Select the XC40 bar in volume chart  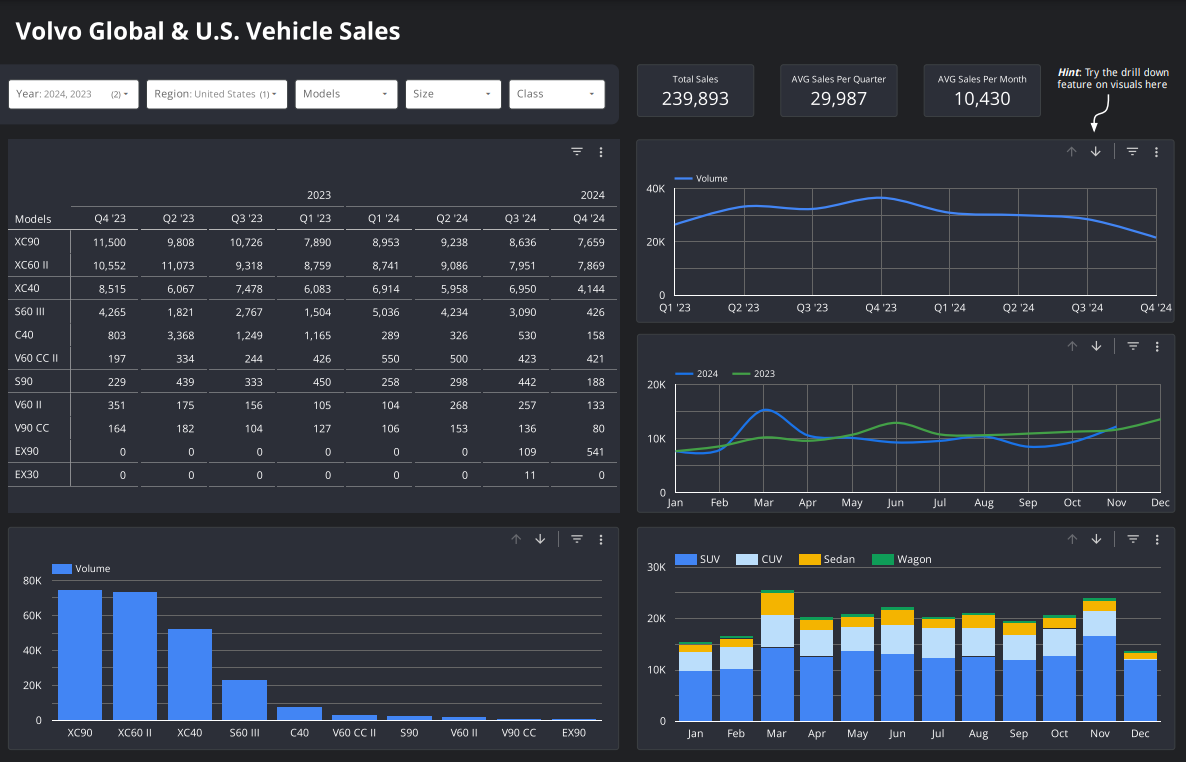click(x=190, y=675)
